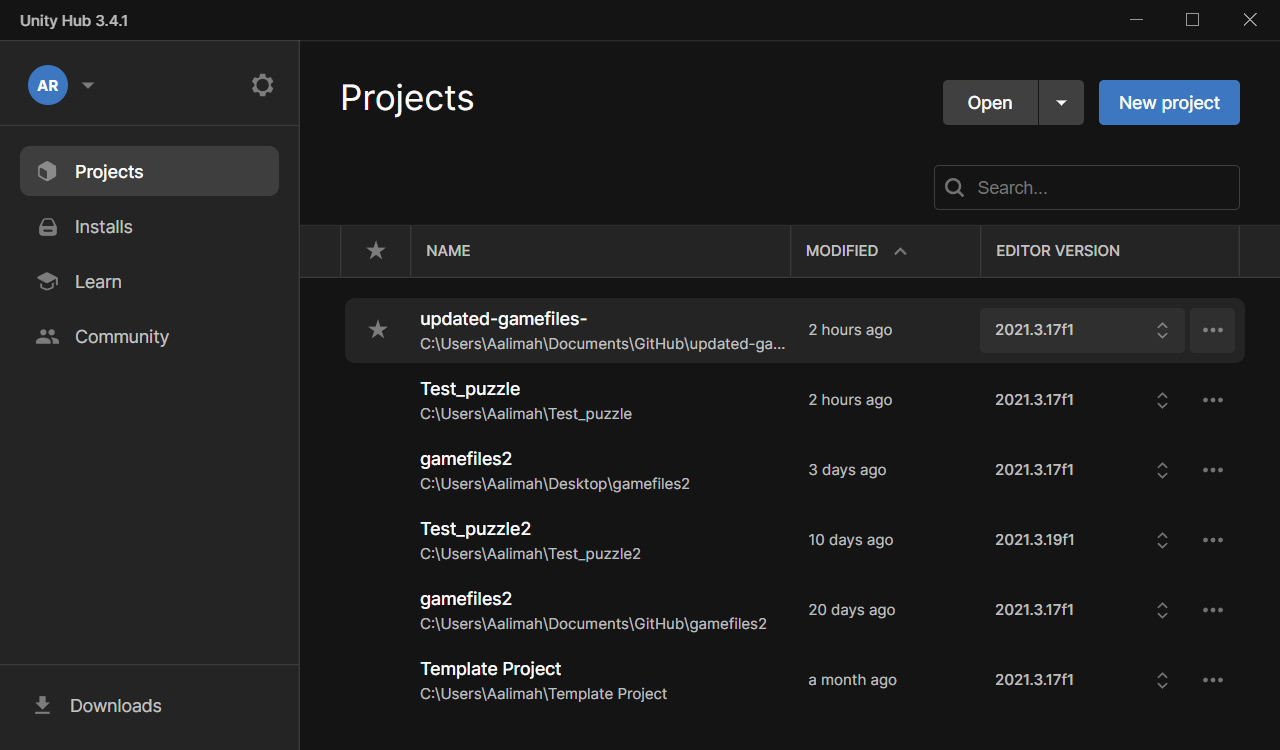Click the magnifier icon in the search bar
The height and width of the screenshot is (750, 1280).
pos(954,187)
